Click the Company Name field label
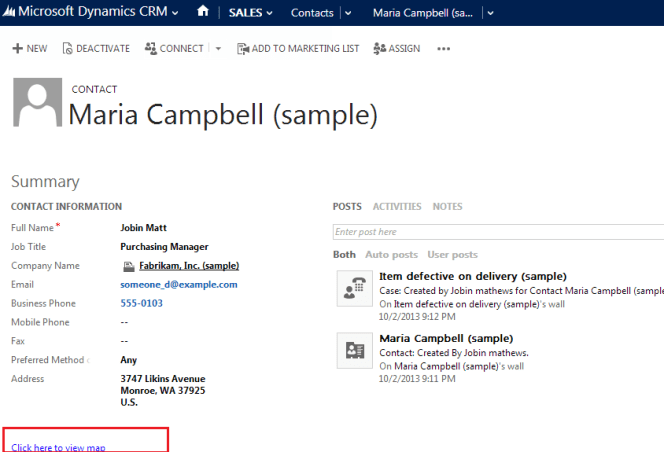This screenshot has width=664, height=452. pos(45,266)
